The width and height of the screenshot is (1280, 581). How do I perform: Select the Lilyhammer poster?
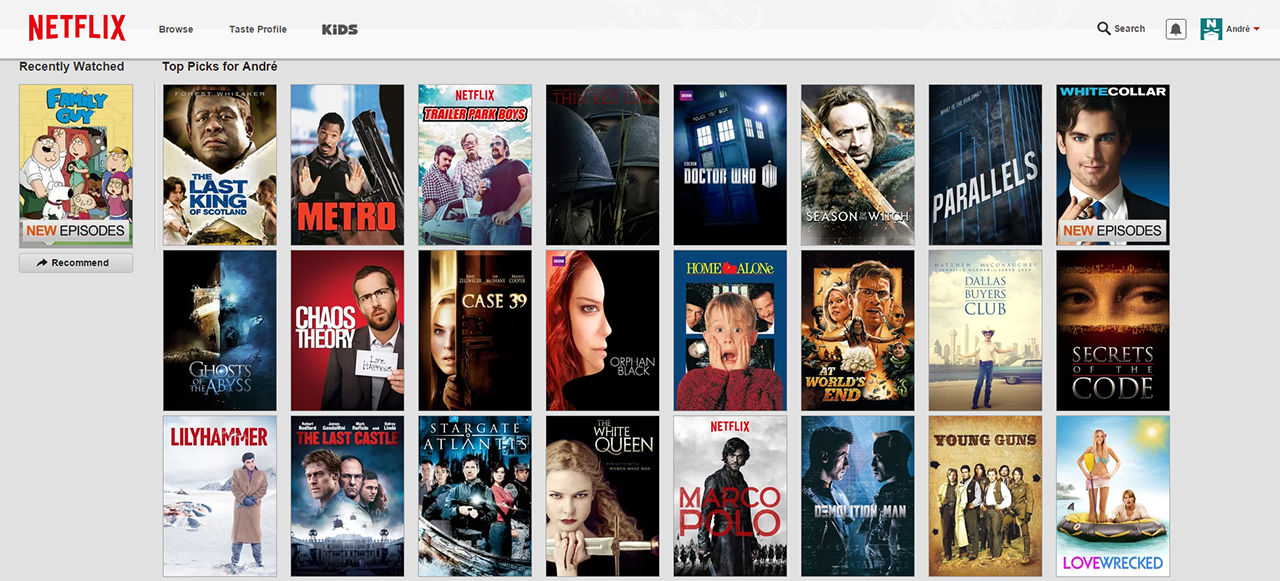pos(220,496)
